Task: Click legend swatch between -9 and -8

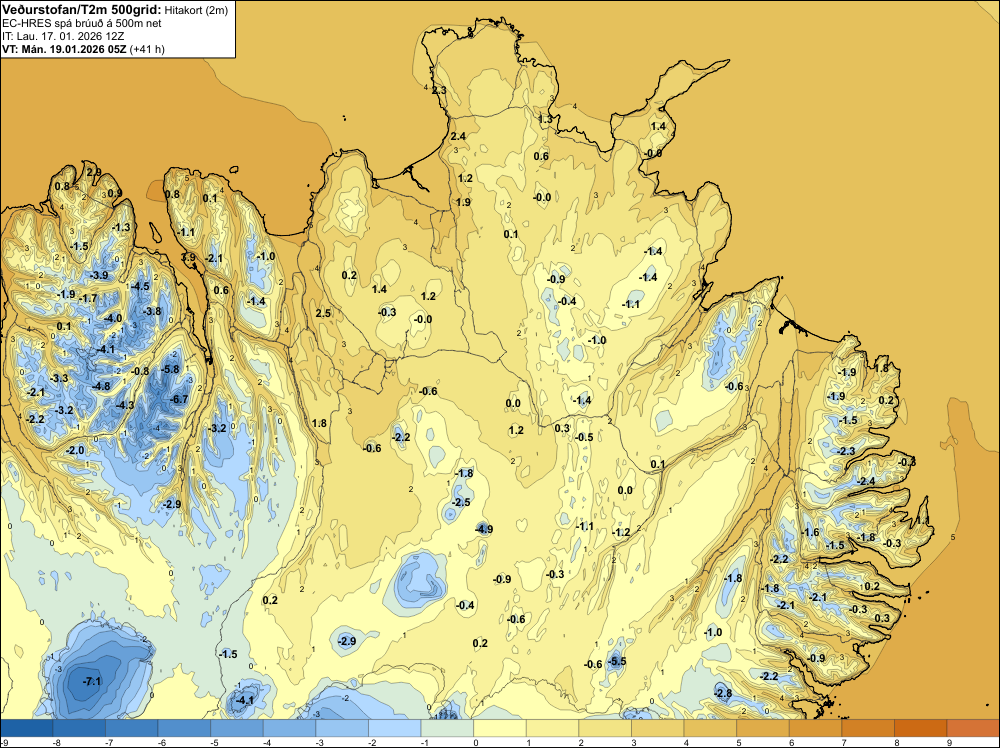Action: pyautogui.click(x=27, y=728)
